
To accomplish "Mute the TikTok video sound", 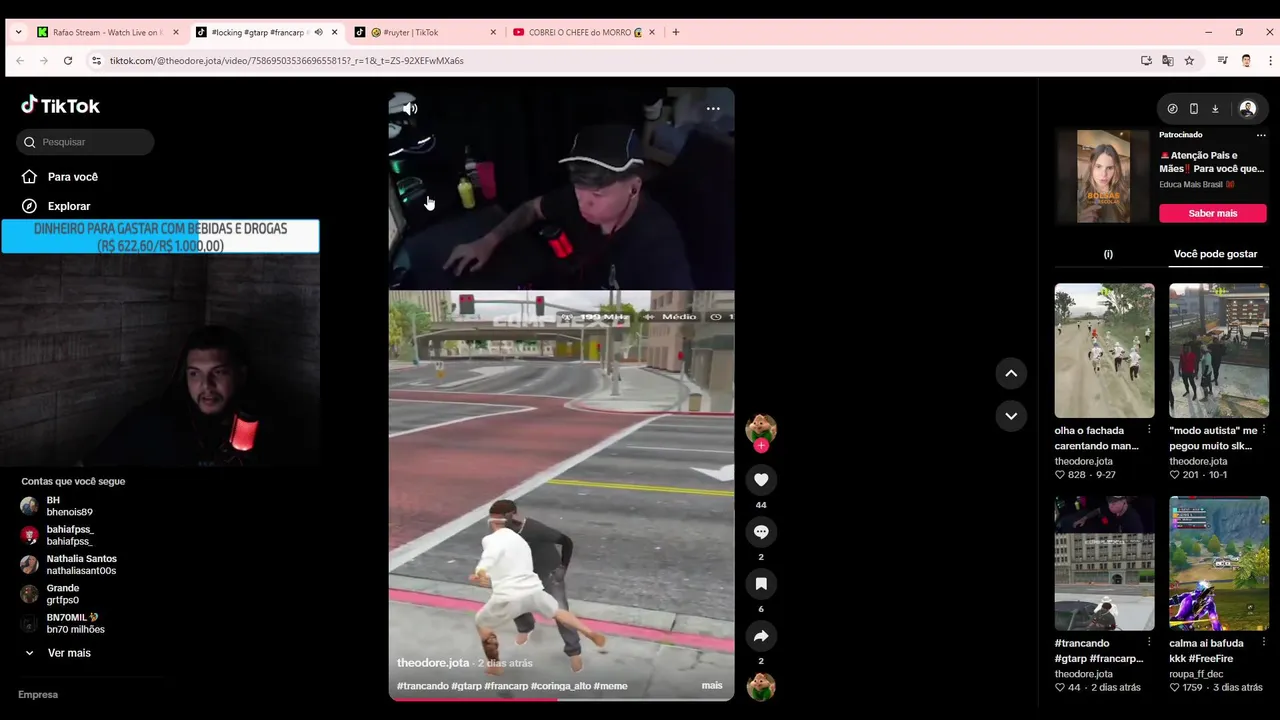I will click(410, 108).
